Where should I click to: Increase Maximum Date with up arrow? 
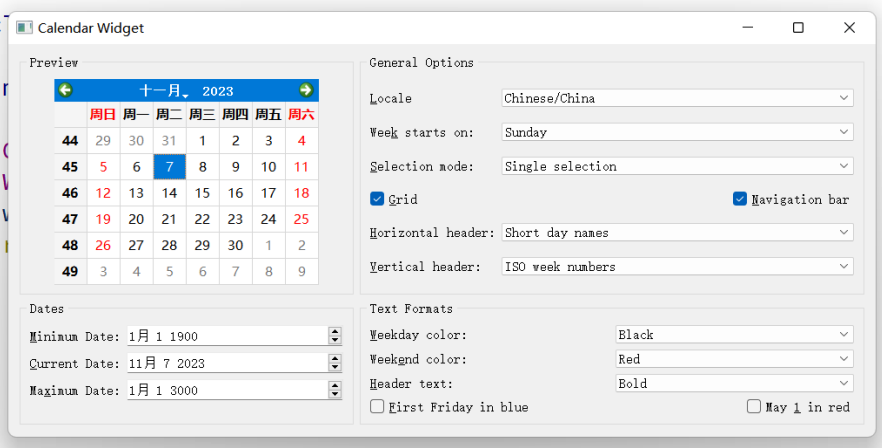335,386
